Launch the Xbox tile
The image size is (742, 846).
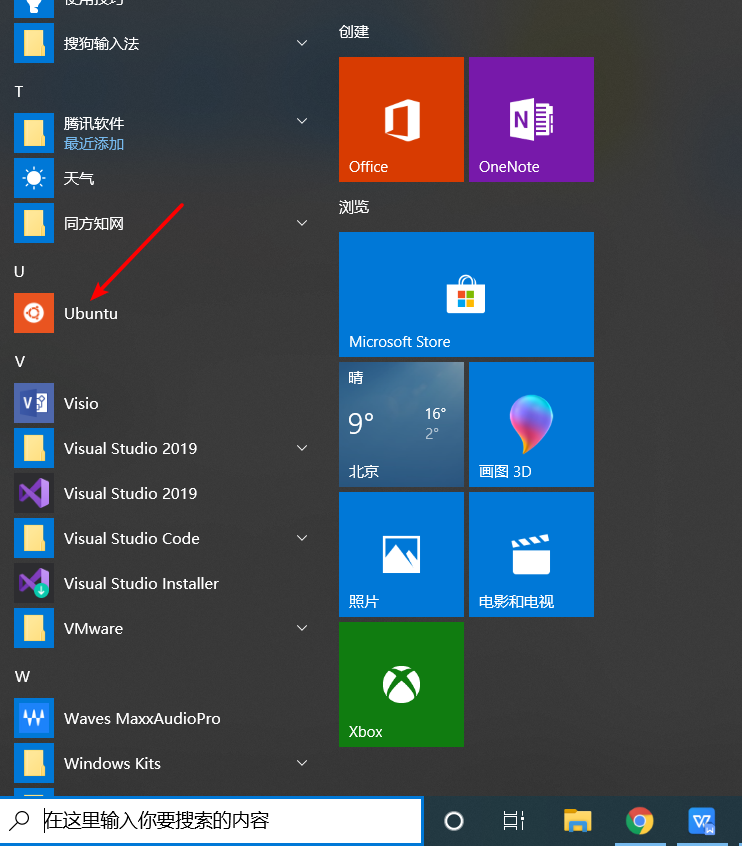(x=401, y=684)
